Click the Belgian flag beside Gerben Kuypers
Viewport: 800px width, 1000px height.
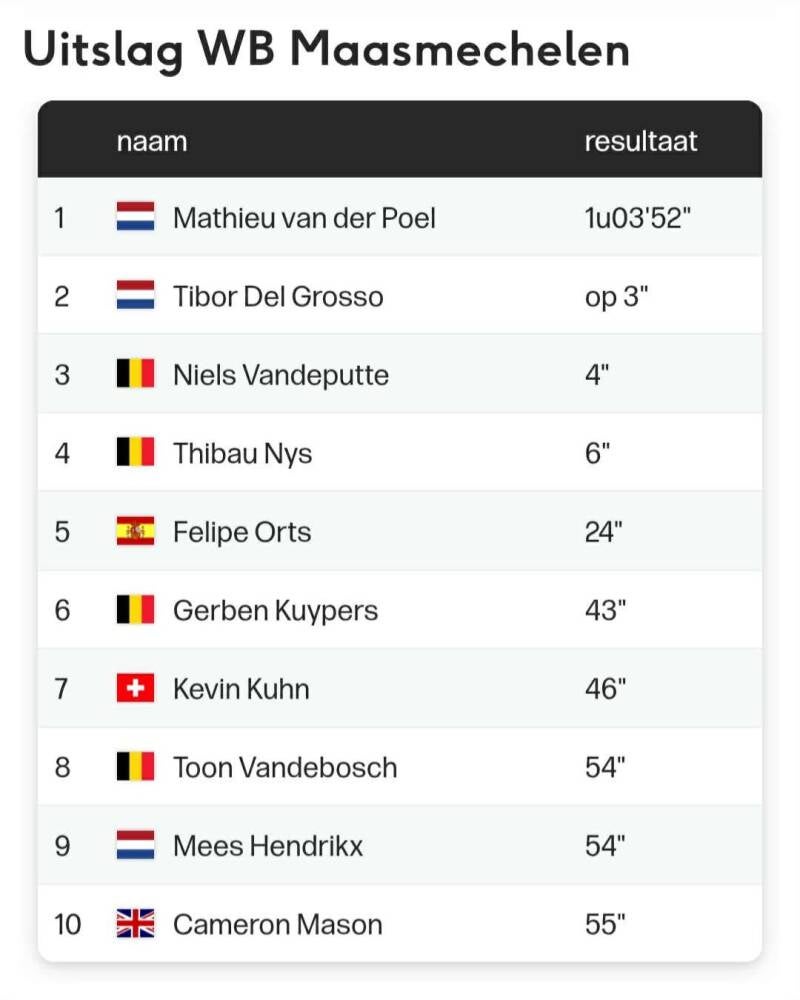[135, 609]
